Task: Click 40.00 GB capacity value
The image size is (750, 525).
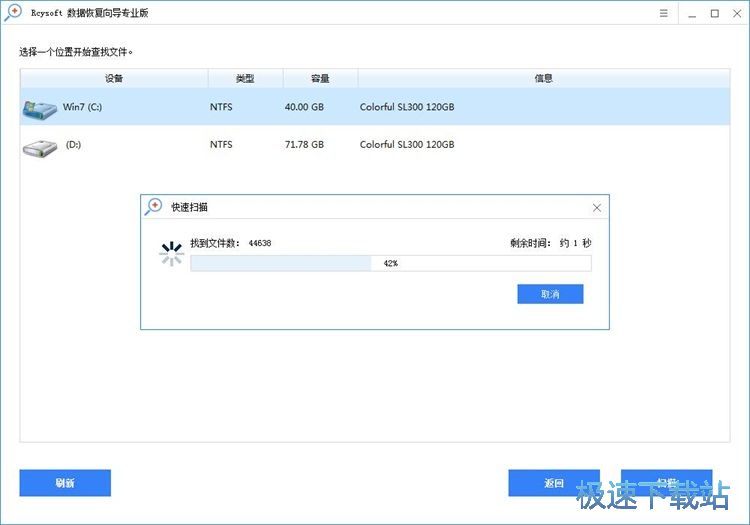Action: pyautogui.click(x=304, y=107)
